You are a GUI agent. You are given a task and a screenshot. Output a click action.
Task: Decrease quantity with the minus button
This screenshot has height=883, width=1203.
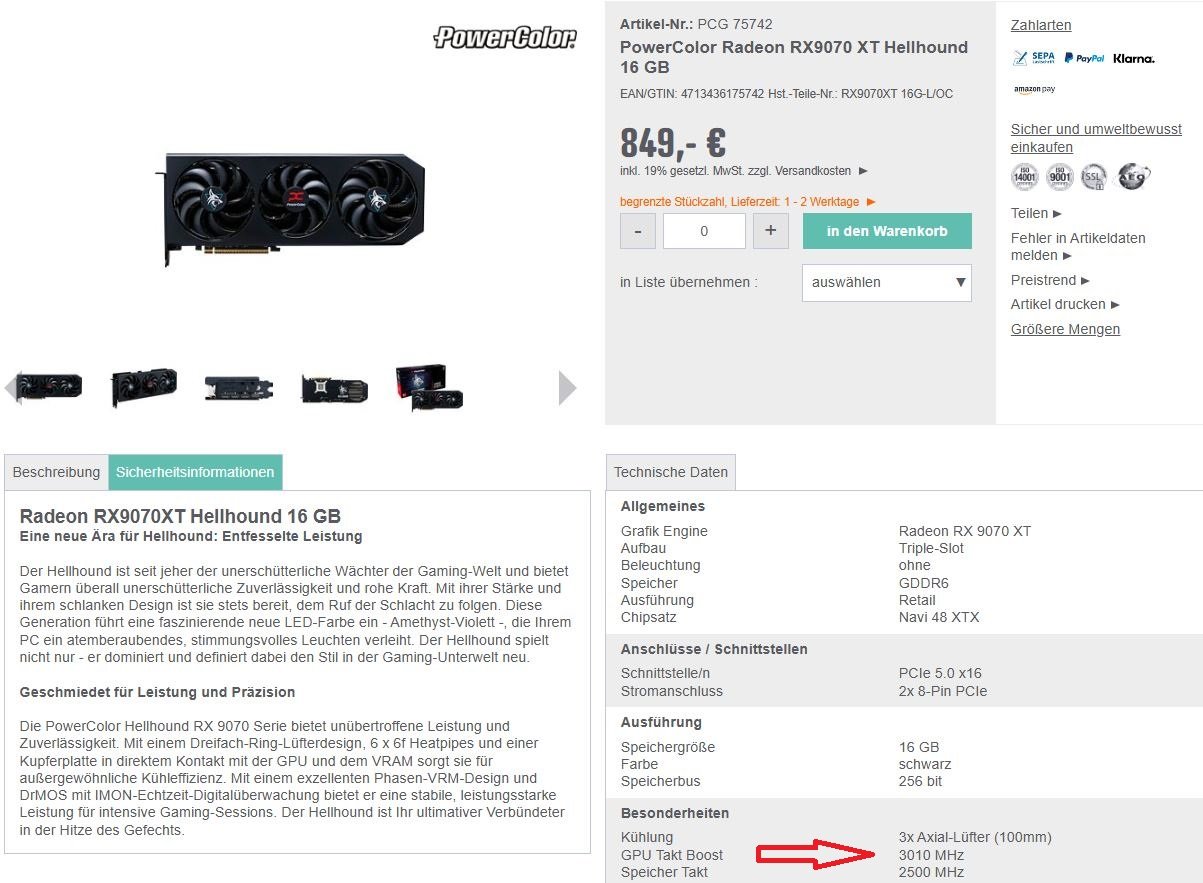[638, 231]
